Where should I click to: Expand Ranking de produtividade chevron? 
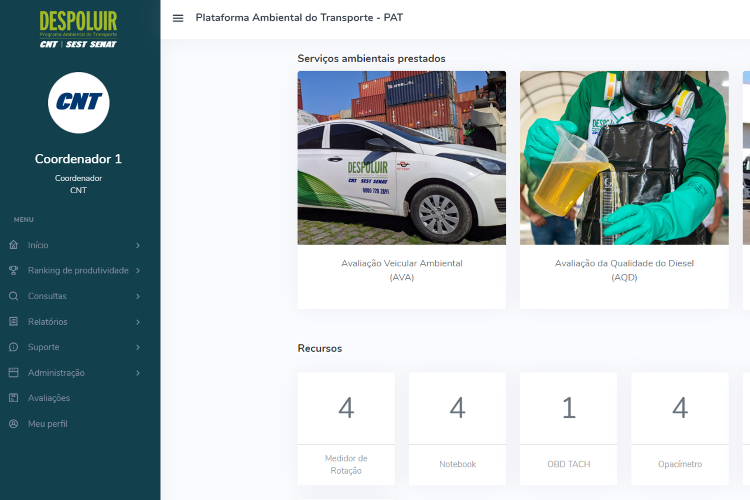(x=138, y=270)
